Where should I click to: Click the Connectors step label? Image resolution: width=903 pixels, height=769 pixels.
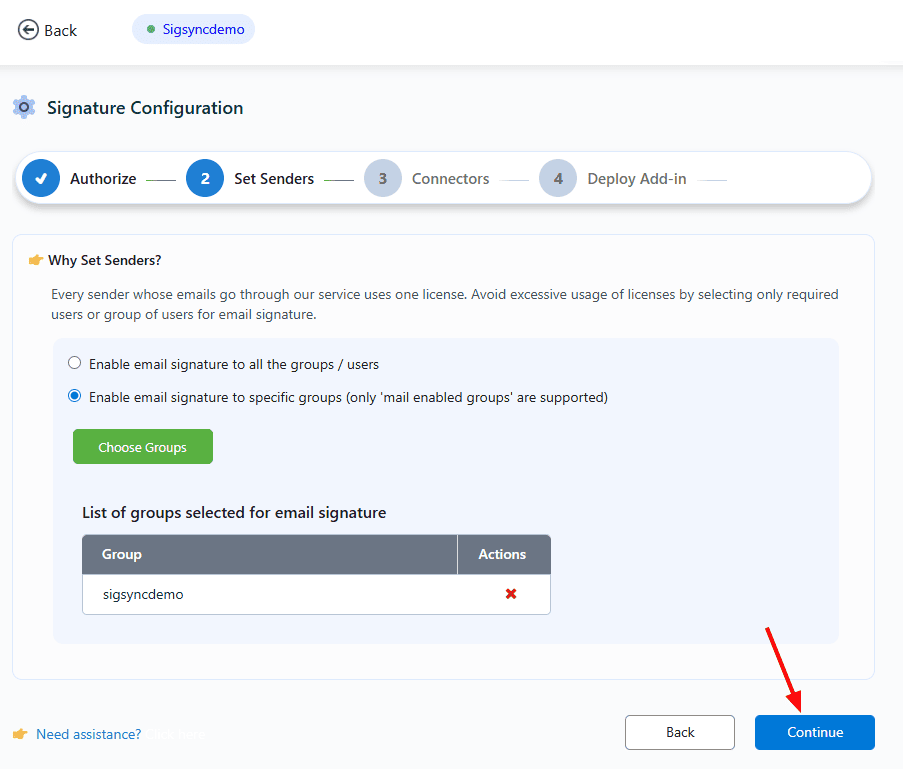coord(450,179)
